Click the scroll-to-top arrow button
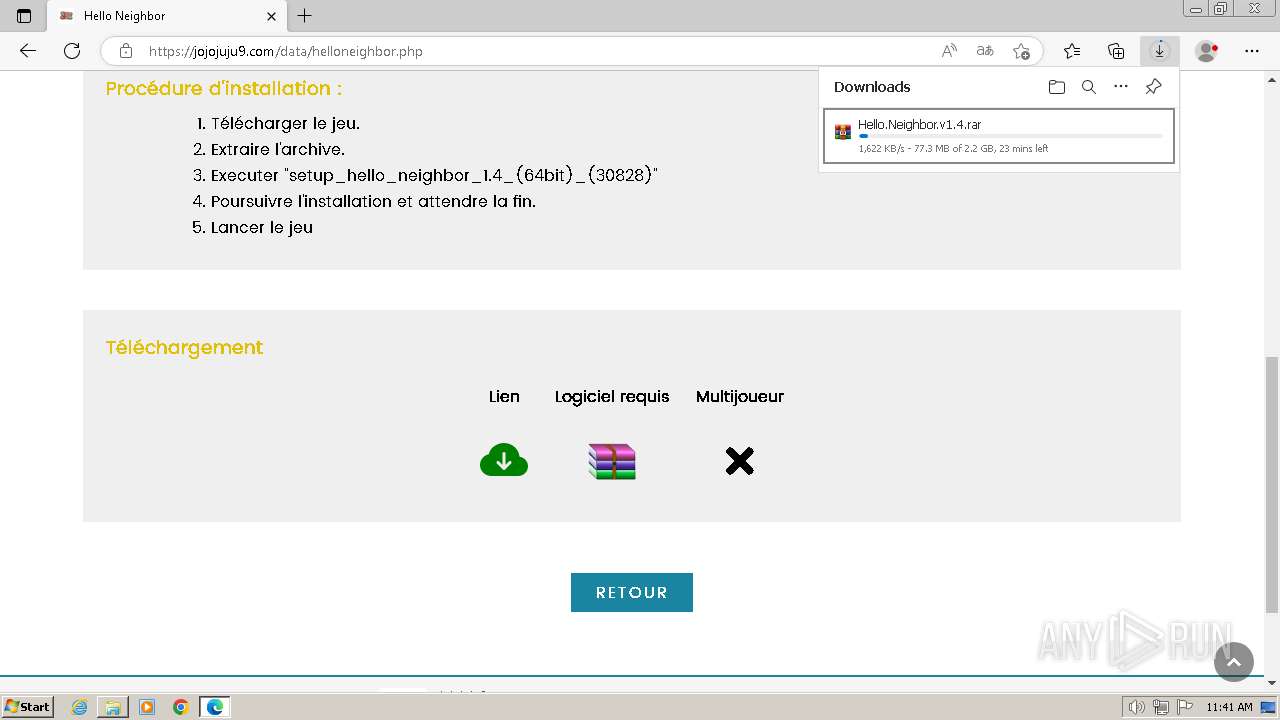This screenshot has height=720, width=1280. point(1233,662)
